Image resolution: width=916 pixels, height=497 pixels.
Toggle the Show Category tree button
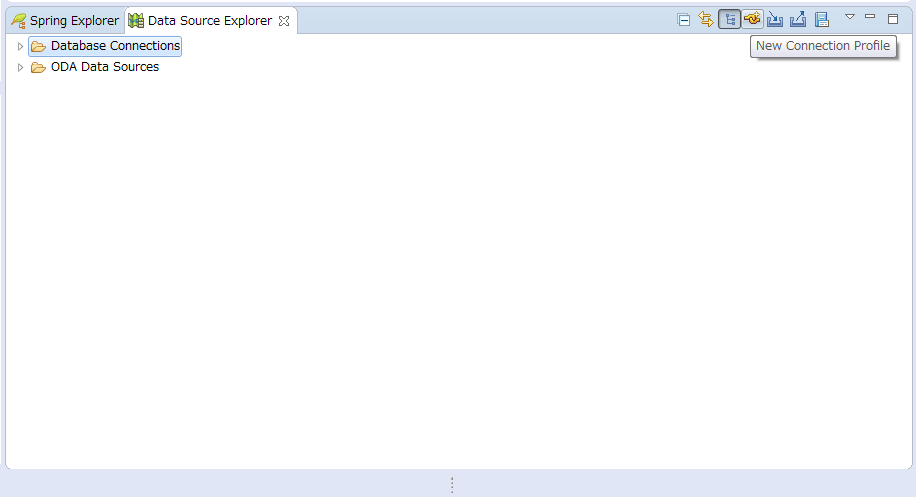point(729,19)
